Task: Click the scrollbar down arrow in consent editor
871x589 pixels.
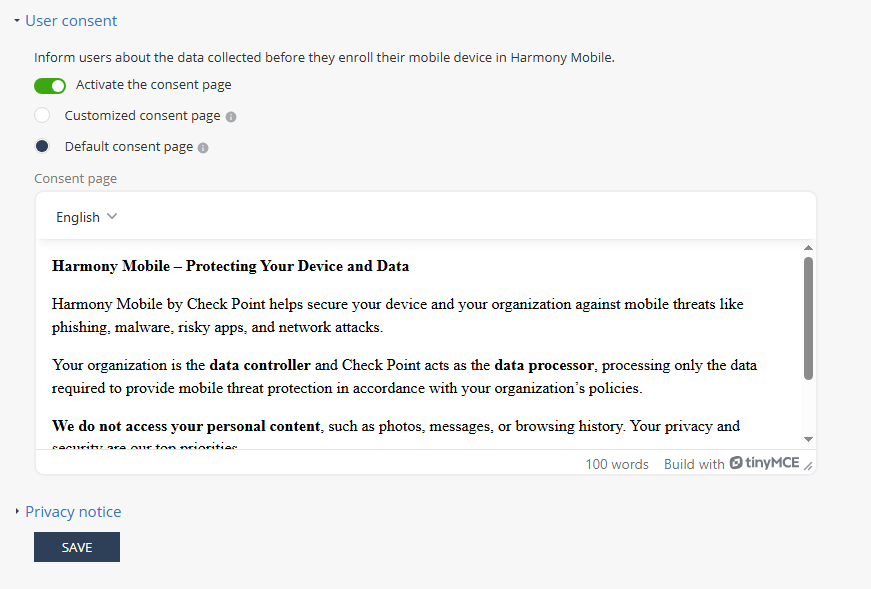Action: (x=809, y=440)
